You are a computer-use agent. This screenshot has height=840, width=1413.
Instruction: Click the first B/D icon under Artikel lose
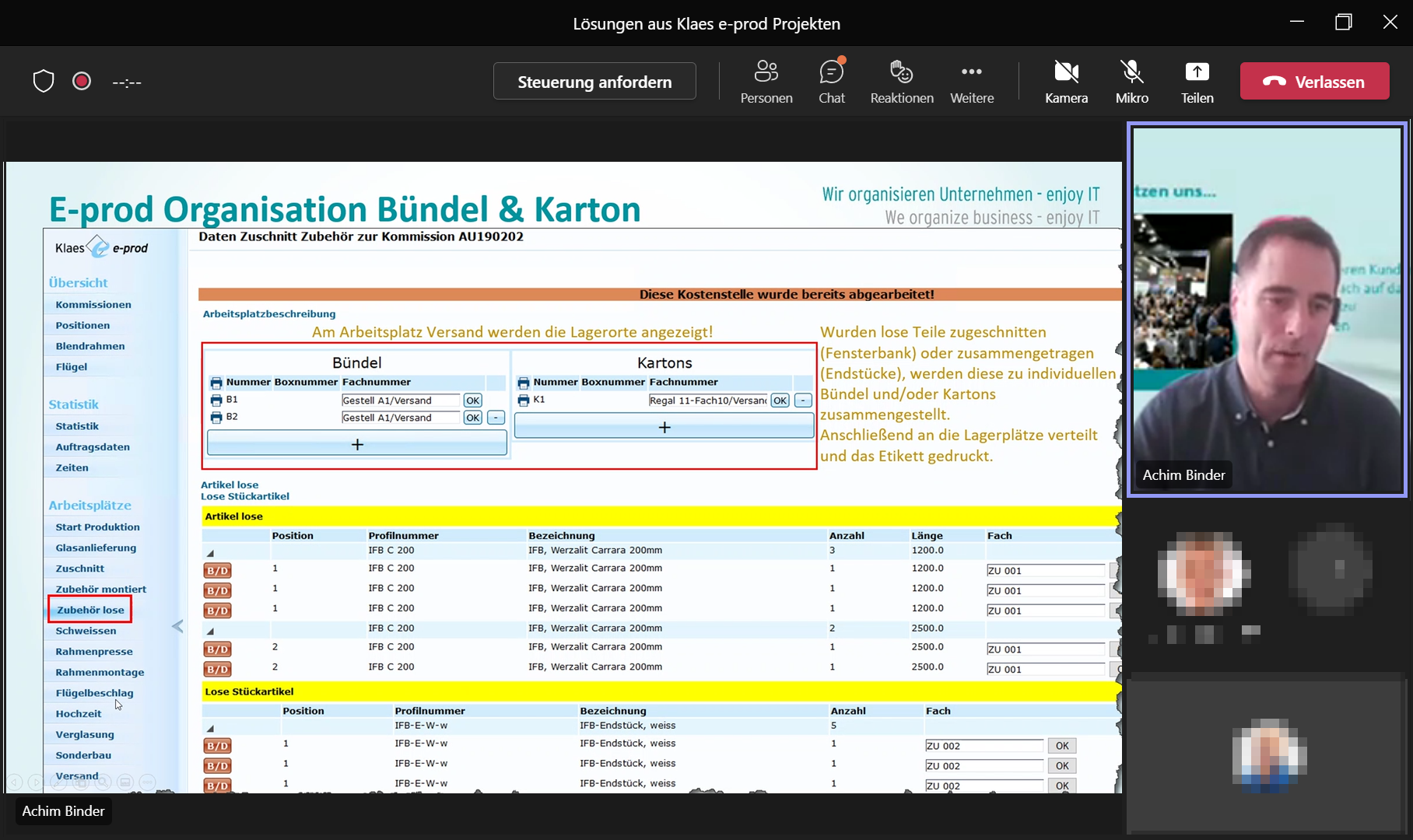217,570
